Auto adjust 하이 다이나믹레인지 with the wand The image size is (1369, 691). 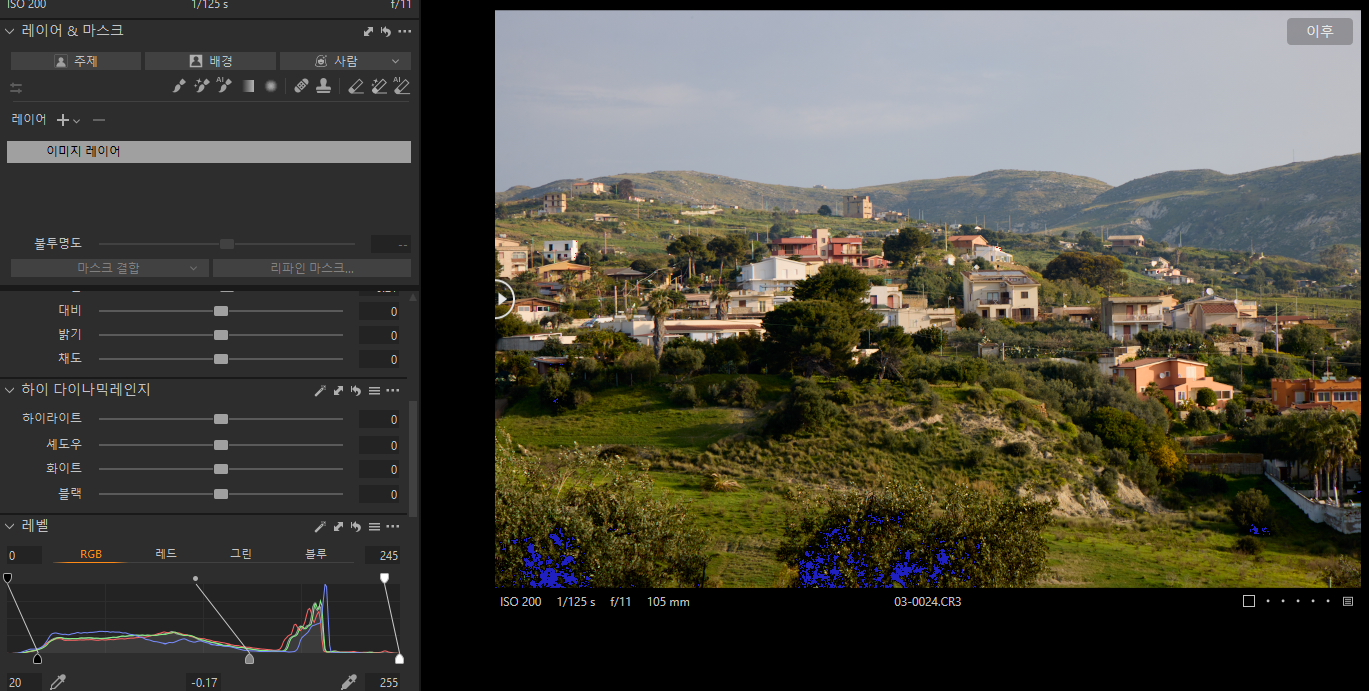[x=320, y=390]
